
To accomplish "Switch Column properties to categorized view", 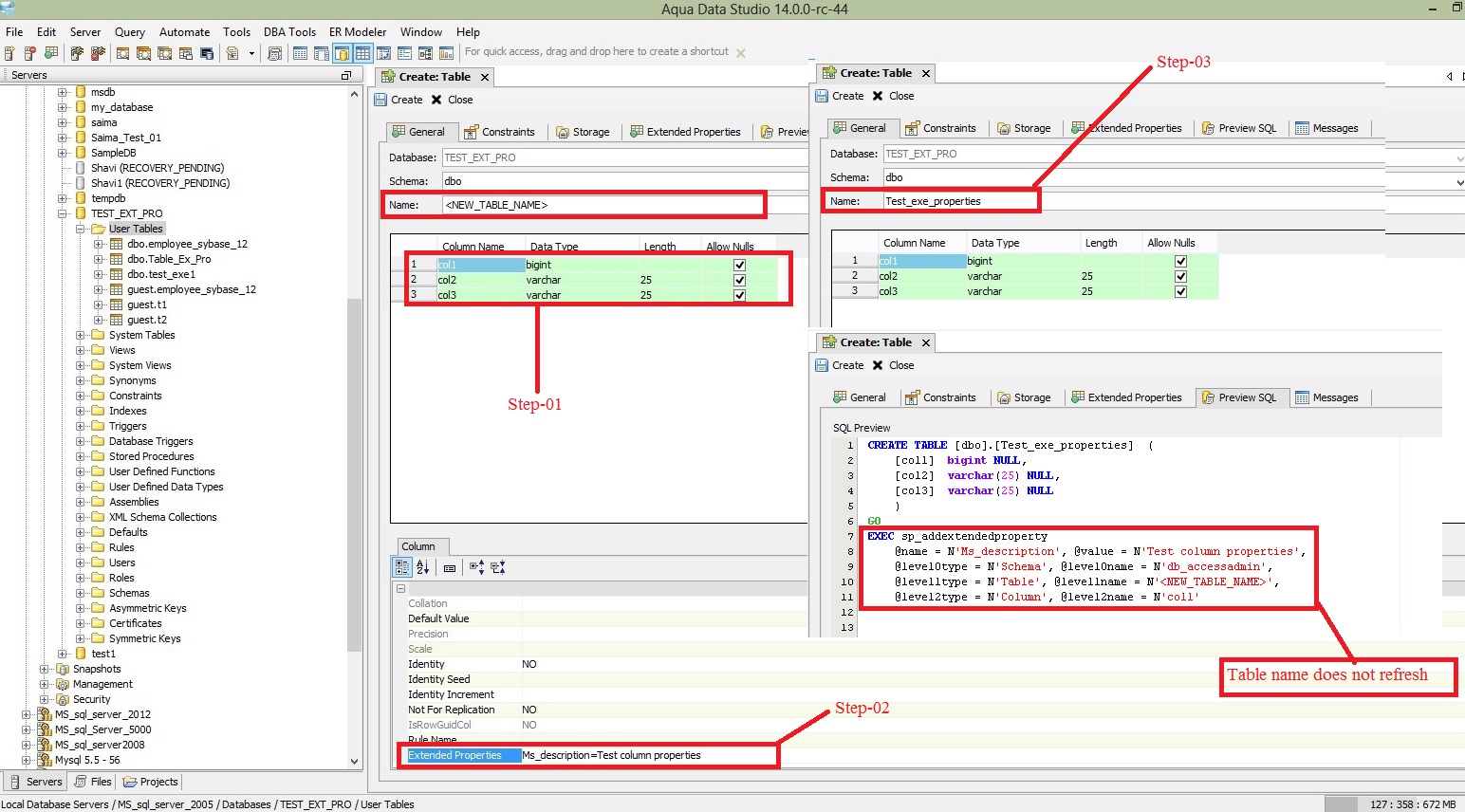I will [402, 567].
